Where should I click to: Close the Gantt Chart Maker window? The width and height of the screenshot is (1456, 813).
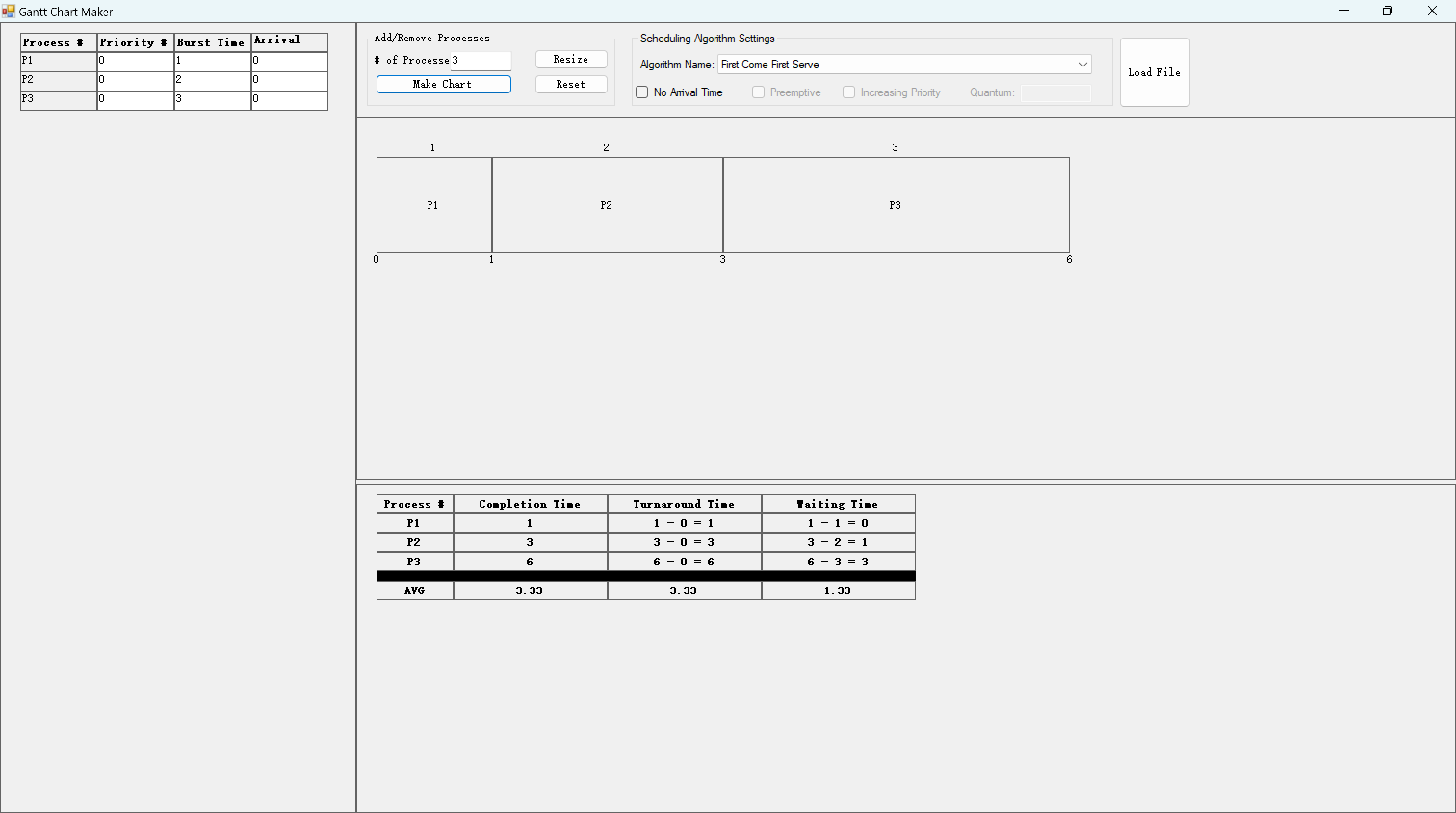pyautogui.click(x=1432, y=11)
